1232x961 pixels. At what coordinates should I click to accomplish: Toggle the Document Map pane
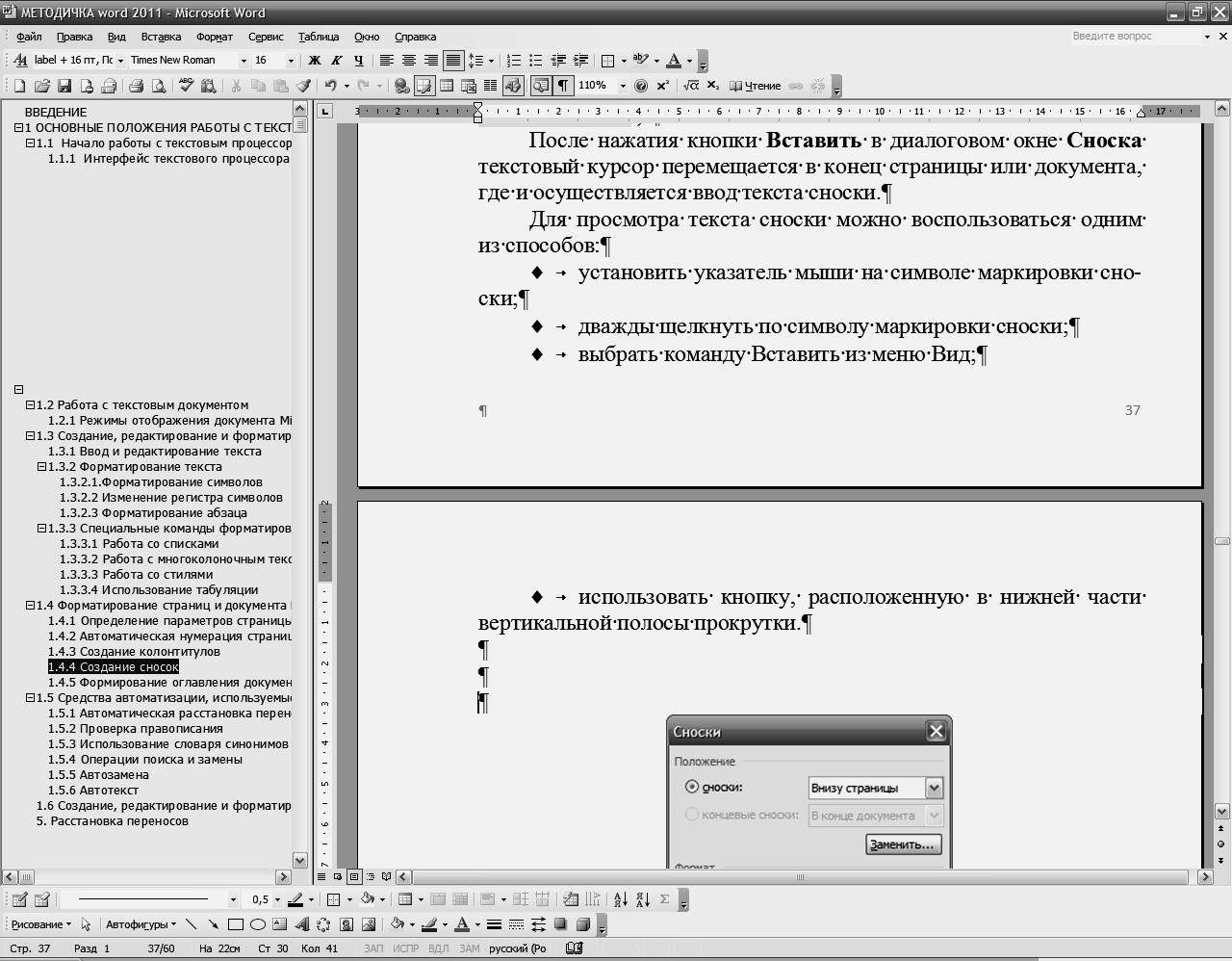541,86
